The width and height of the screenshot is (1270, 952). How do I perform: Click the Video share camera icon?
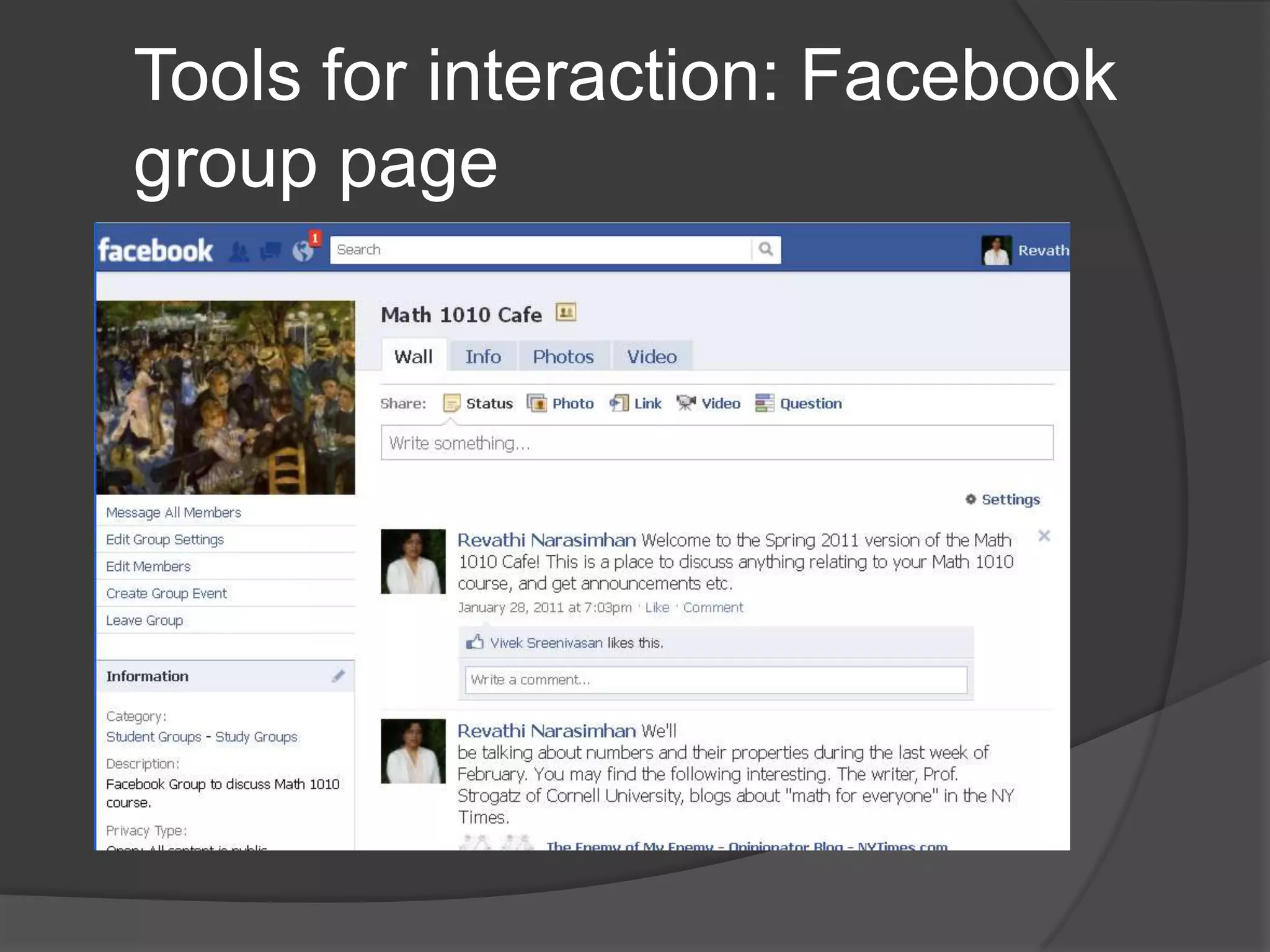click(686, 403)
